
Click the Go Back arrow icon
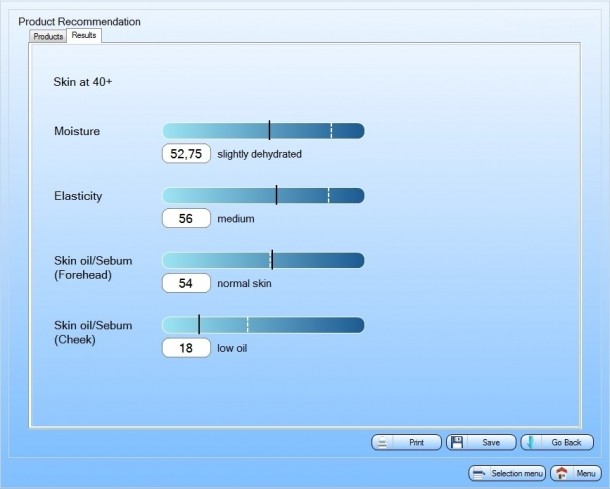pos(529,442)
